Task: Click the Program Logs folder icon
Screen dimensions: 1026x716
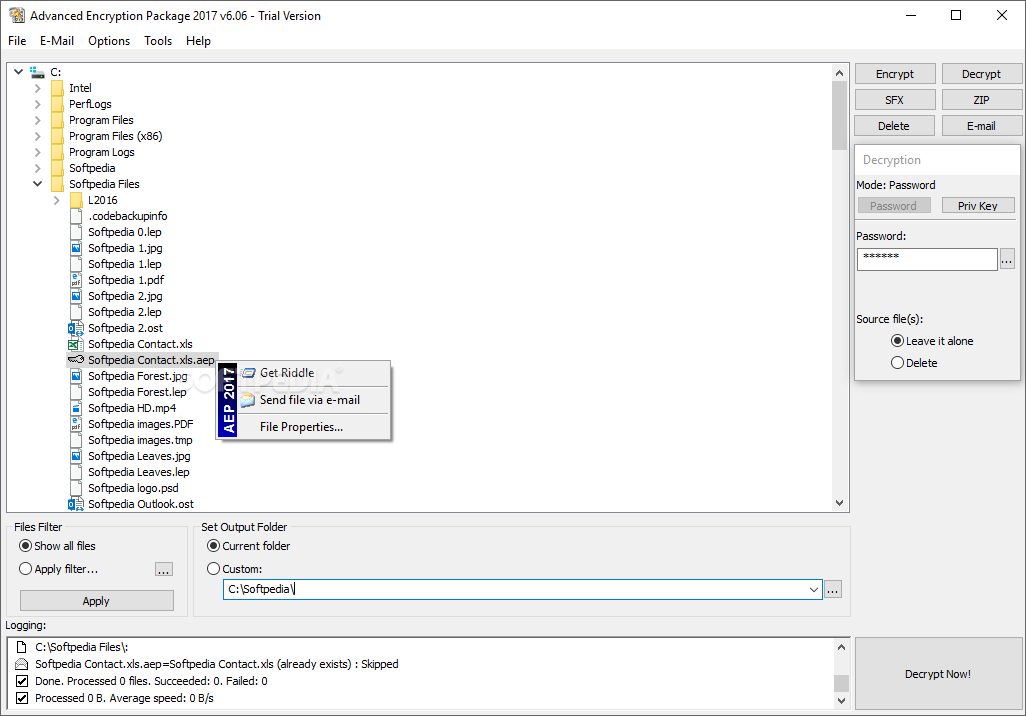Action: click(57, 152)
